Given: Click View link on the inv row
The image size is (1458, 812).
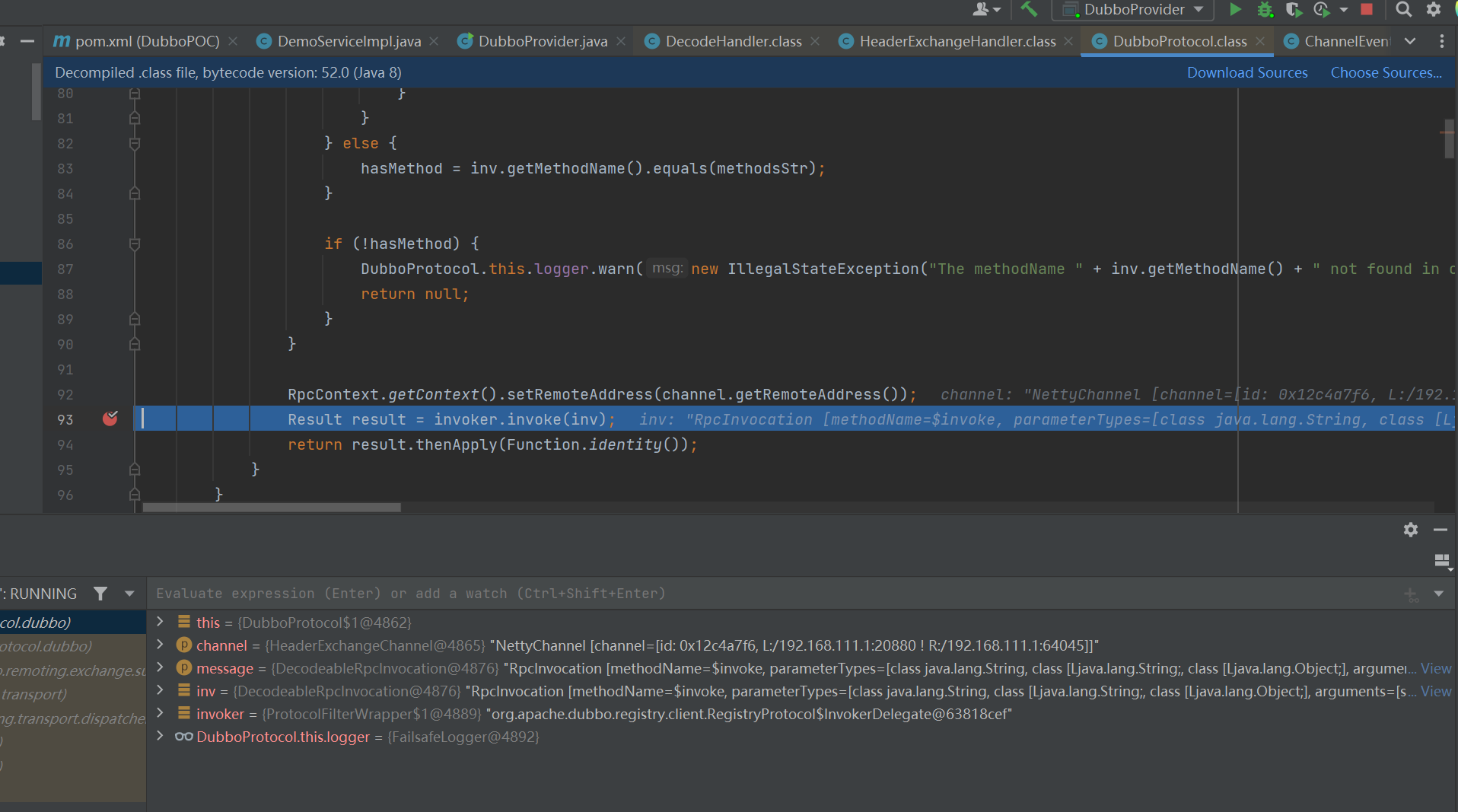Looking at the screenshot, I should [1436, 691].
